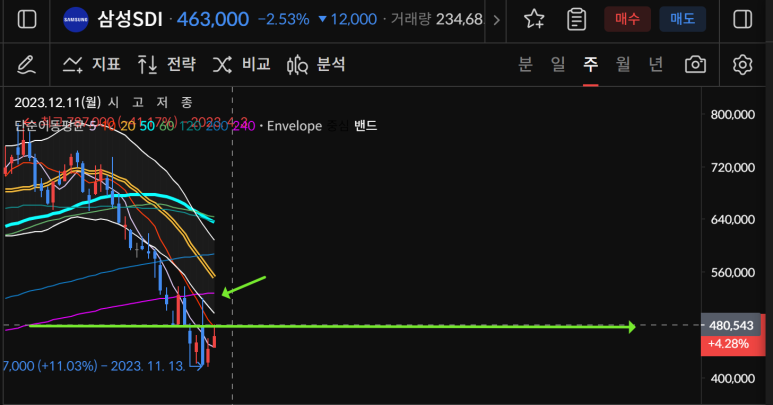Image resolution: width=773 pixels, height=405 pixels.
Task: Click the 560,000 price axis label
Action: click(x=733, y=272)
